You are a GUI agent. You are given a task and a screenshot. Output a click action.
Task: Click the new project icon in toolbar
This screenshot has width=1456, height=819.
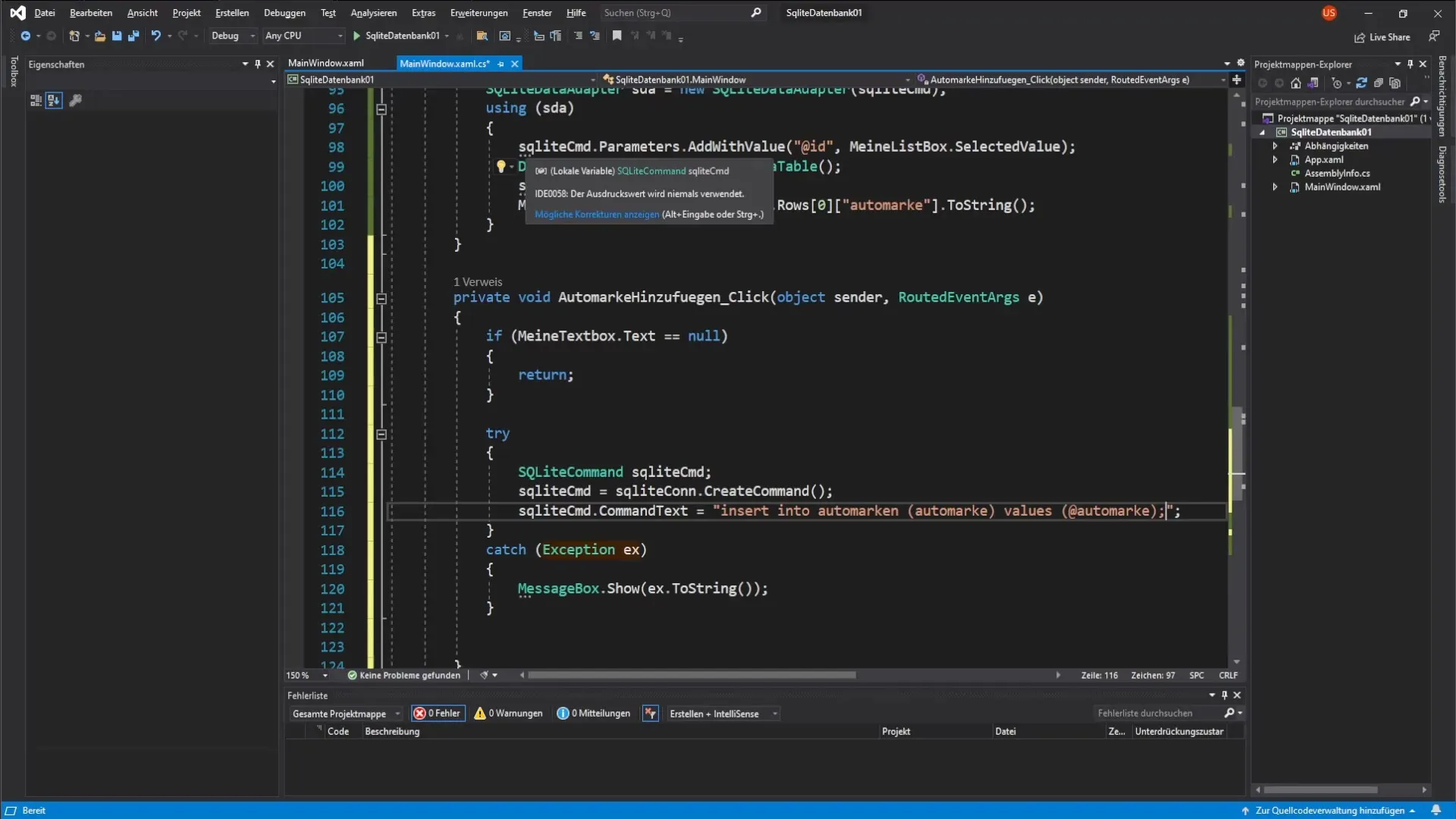click(x=74, y=36)
